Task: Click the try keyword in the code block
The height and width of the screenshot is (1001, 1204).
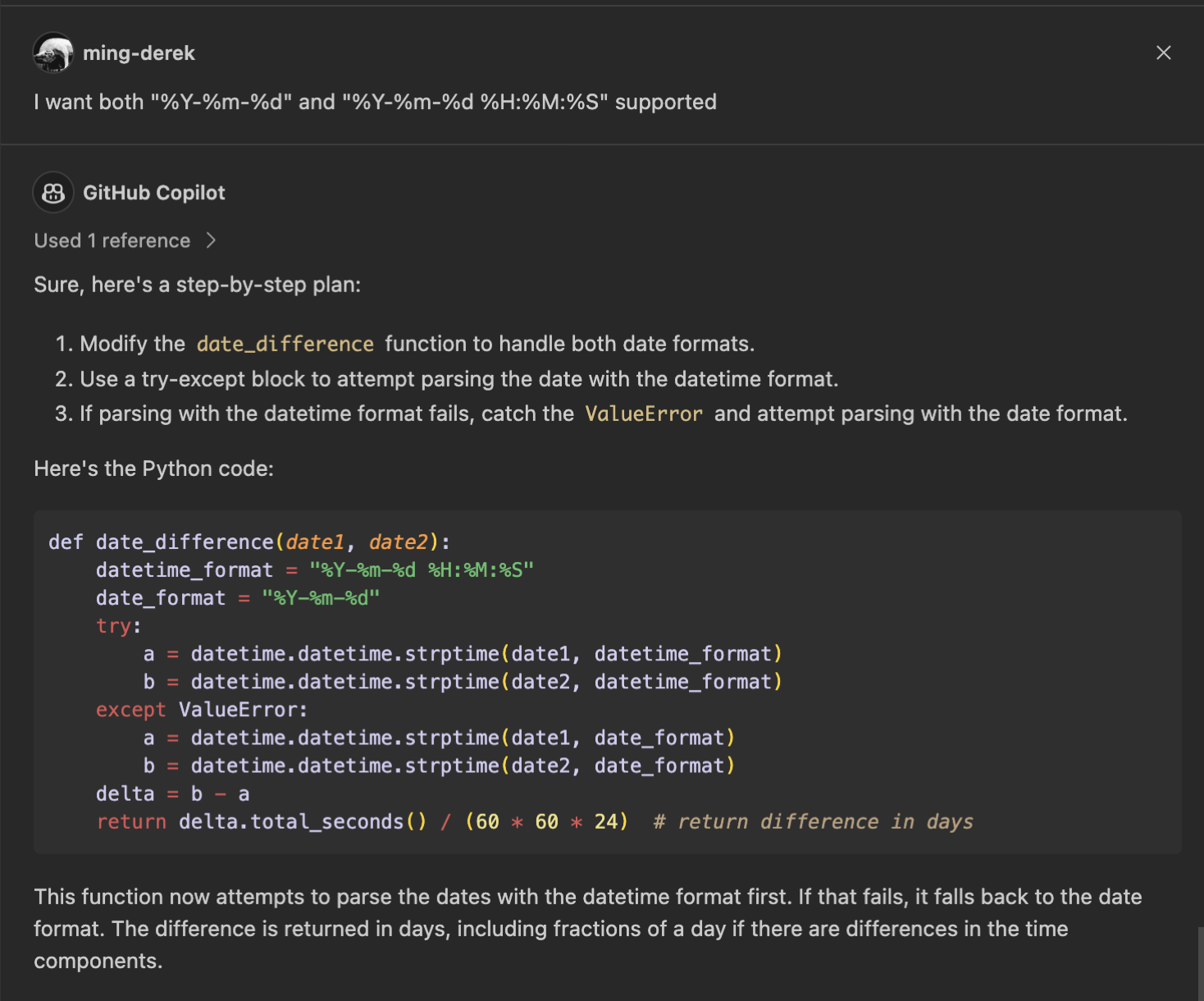Action: [113, 626]
